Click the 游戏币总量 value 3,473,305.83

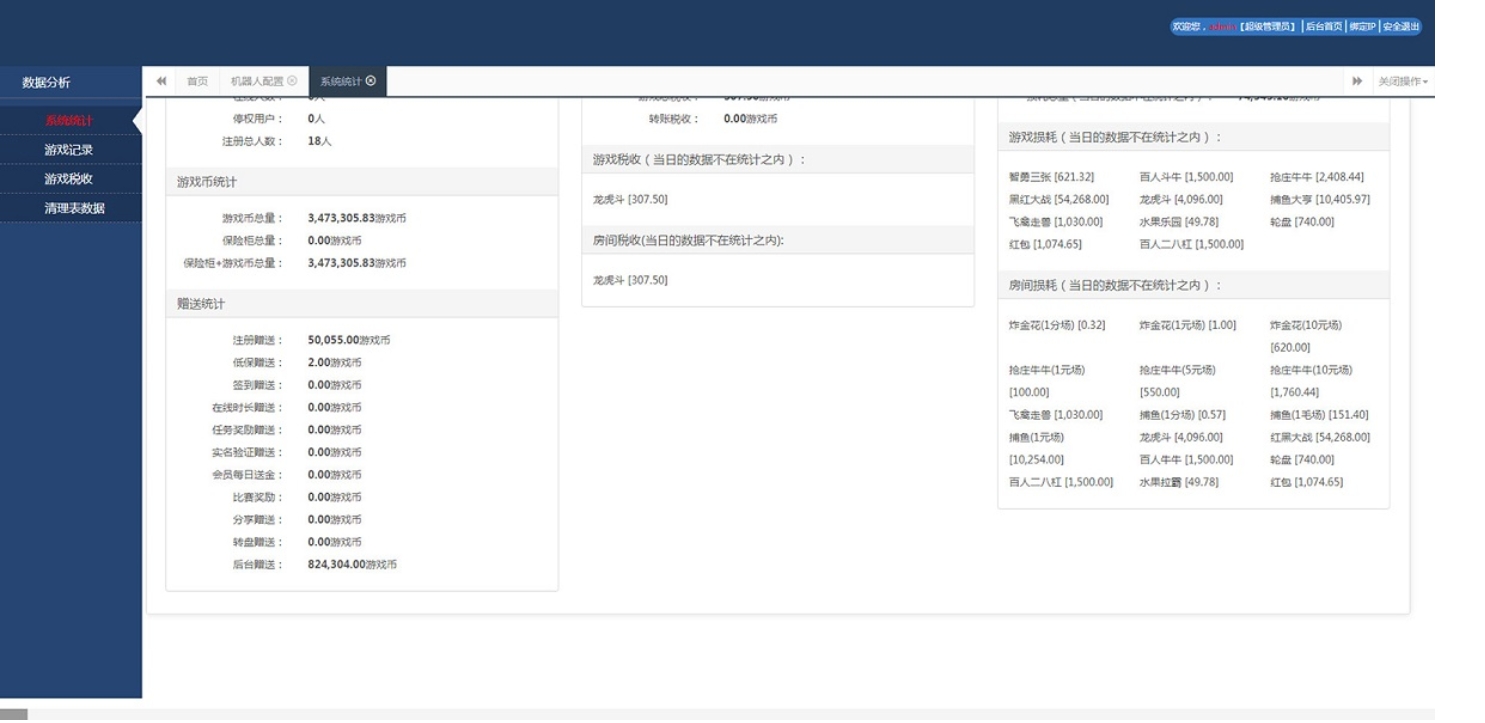point(341,218)
